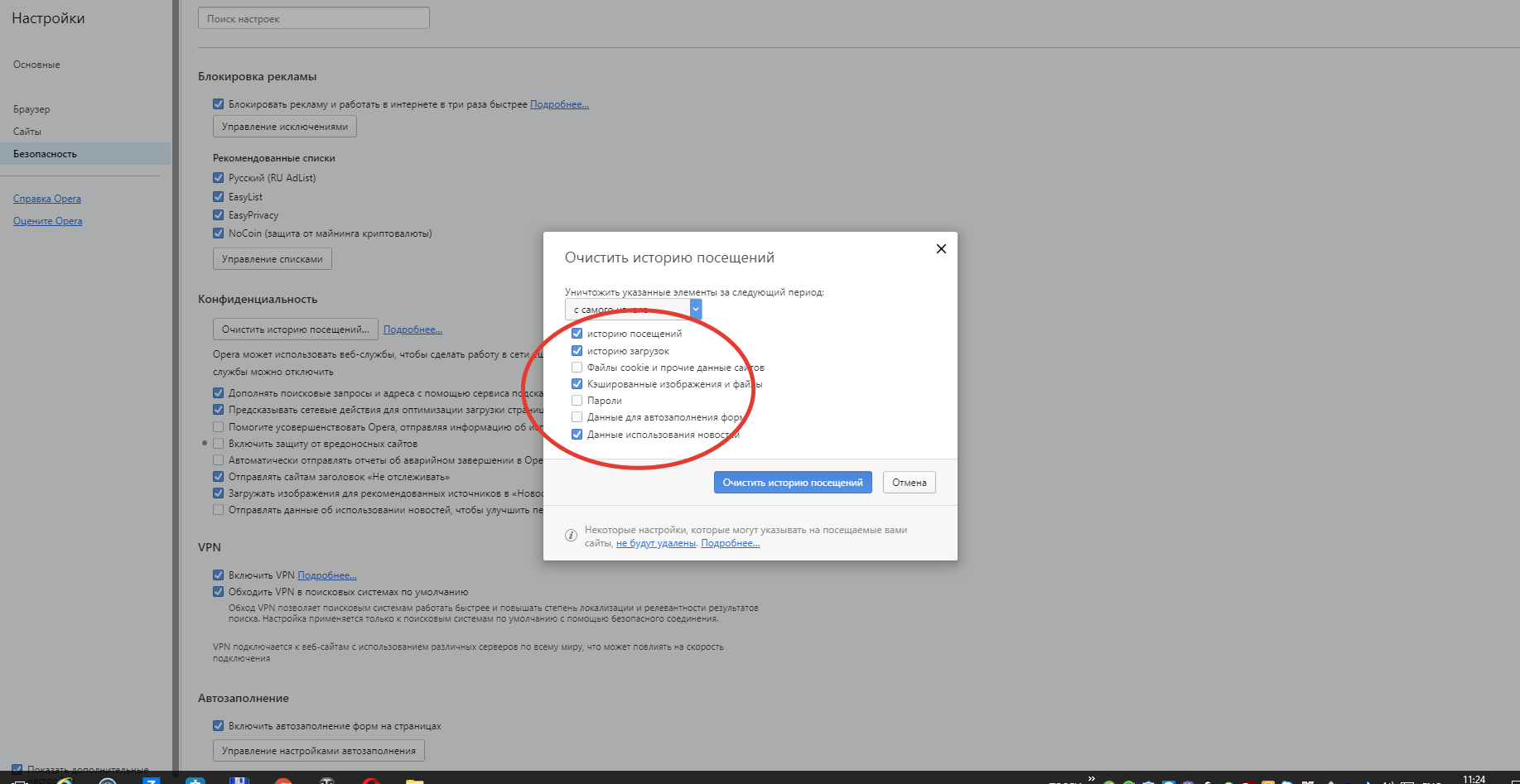Toggle 'Дополнять поисковые запросы' checkbox

click(219, 393)
